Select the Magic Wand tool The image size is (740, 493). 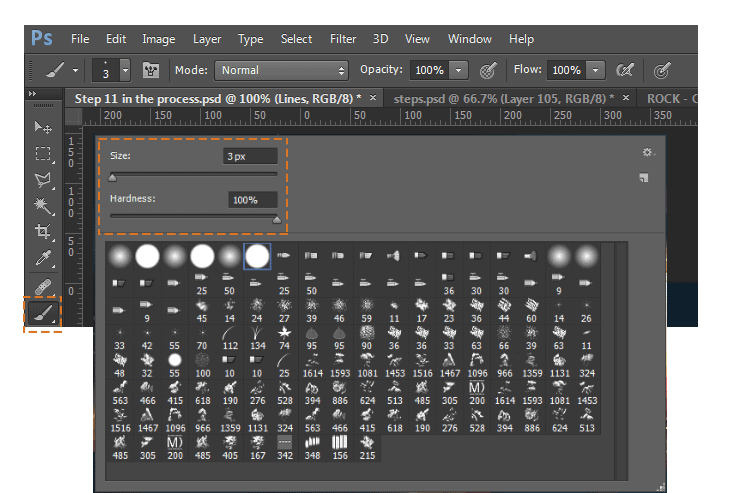[43, 206]
